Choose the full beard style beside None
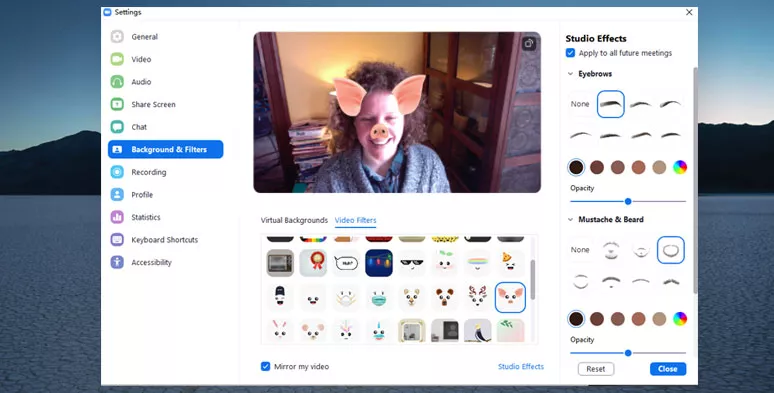 (x=611, y=250)
